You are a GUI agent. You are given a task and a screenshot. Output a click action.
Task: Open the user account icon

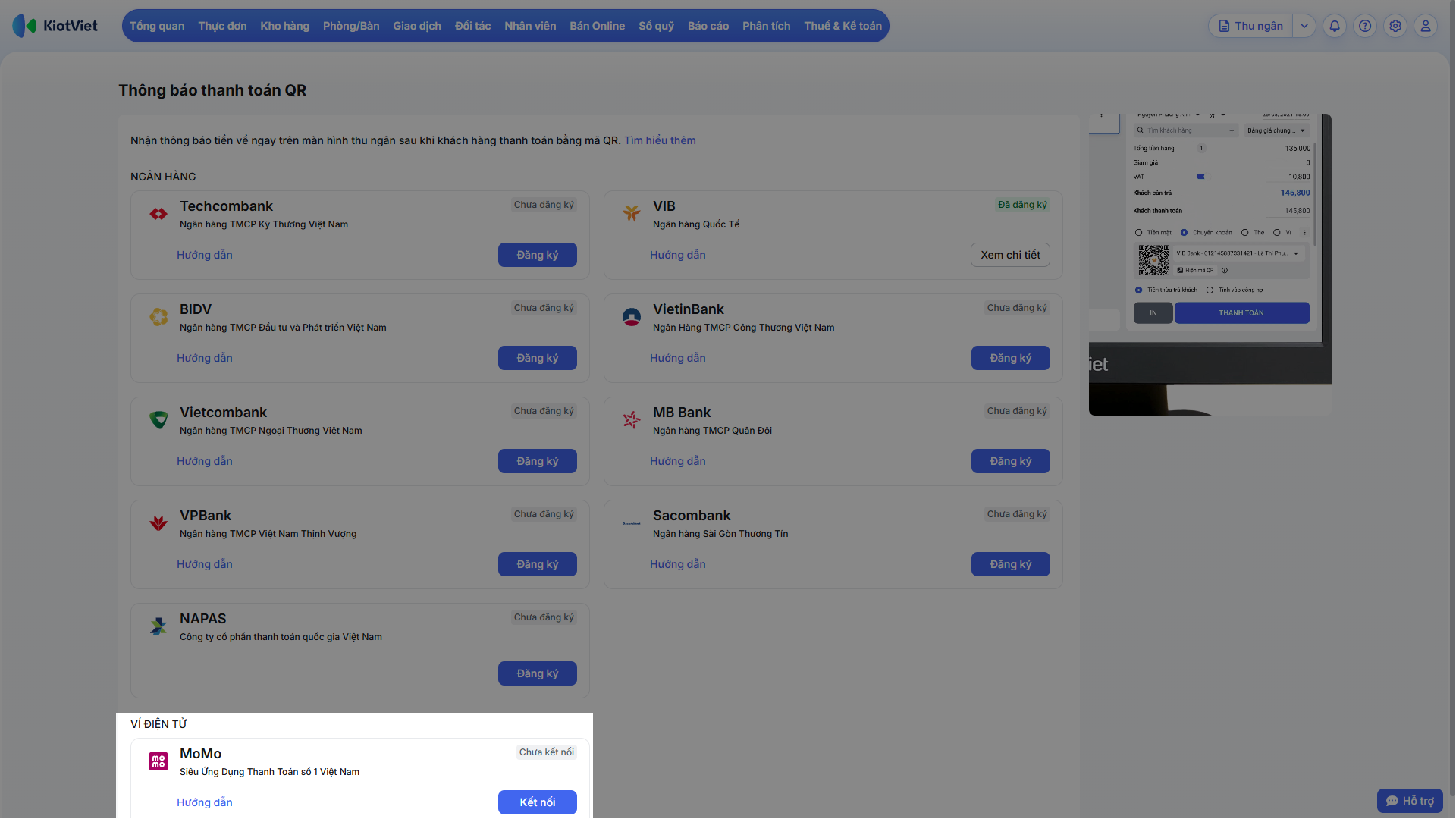pyautogui.click(x=1426, y=26)
